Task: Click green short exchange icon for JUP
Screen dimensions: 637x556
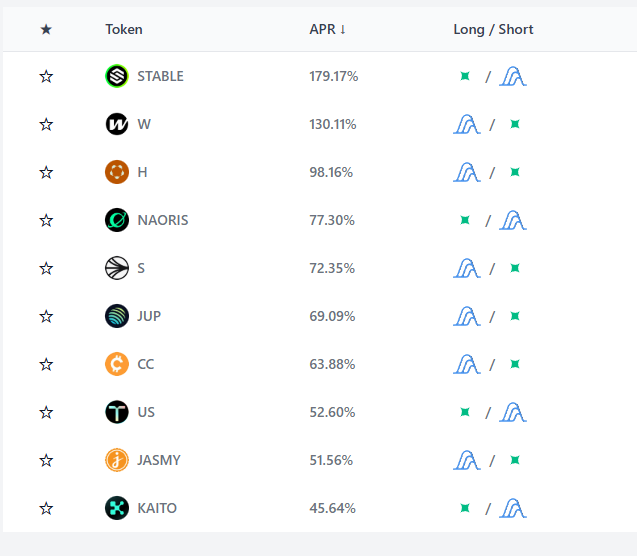Action: [x=515, y=316]
